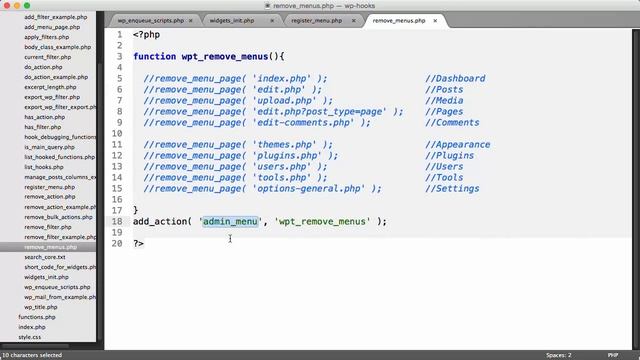Open export_wp_filter.php in sidebar

pyautogui.click(x=52, y=97)
